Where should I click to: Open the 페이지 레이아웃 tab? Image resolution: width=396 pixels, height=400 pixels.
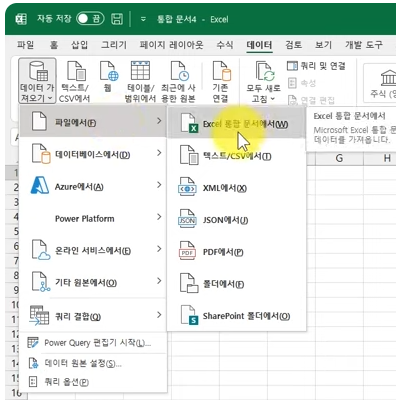click(171, 45)
